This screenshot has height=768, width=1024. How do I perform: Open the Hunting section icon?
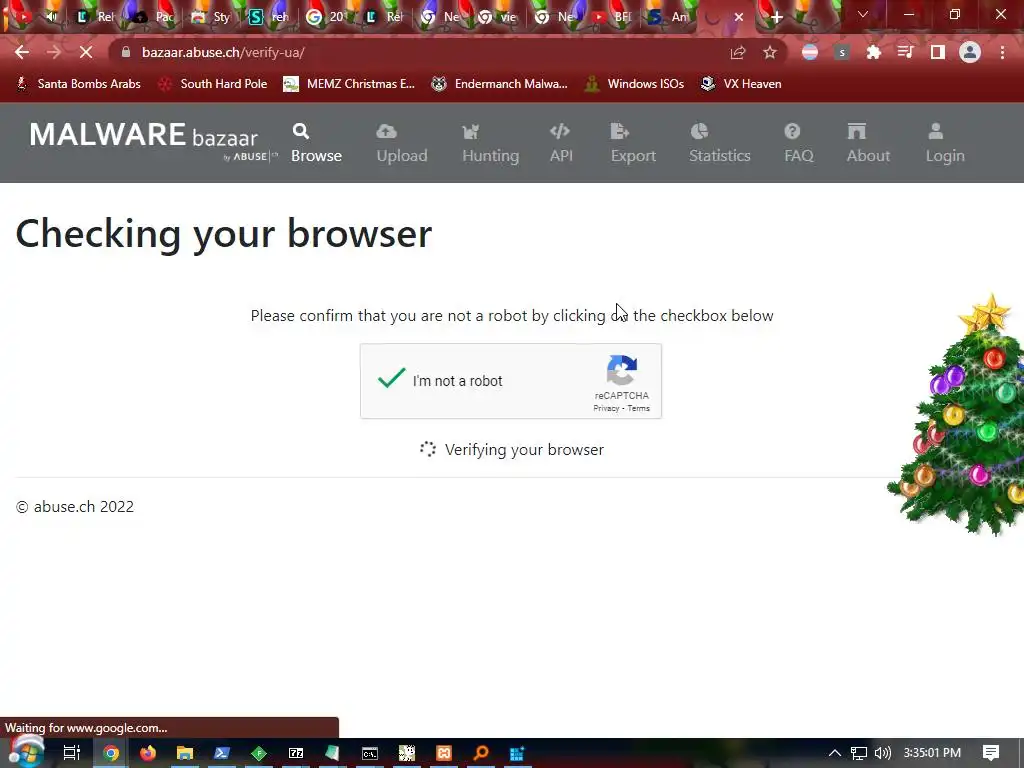coord(470,131)
